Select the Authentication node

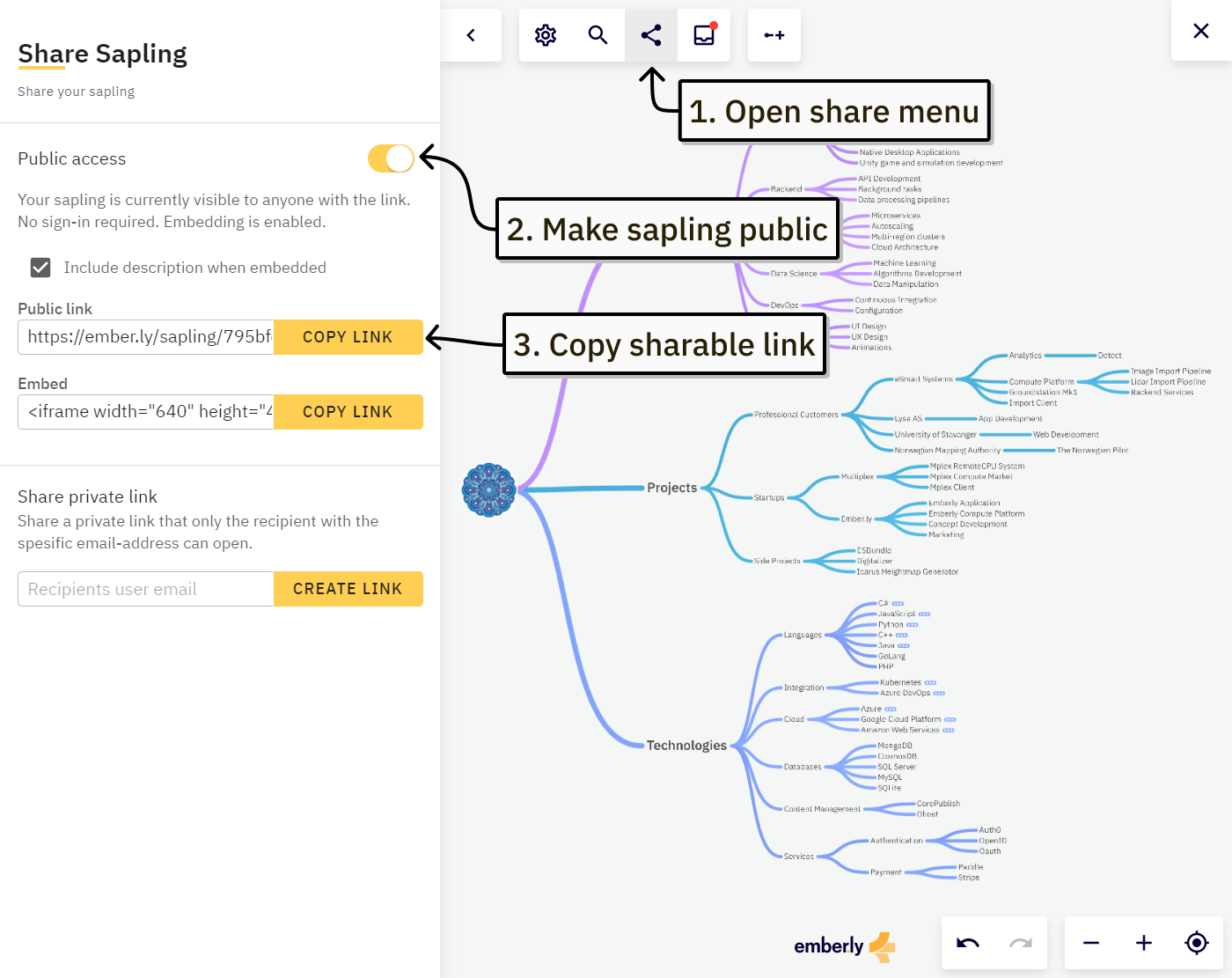(x=897, y=842)
